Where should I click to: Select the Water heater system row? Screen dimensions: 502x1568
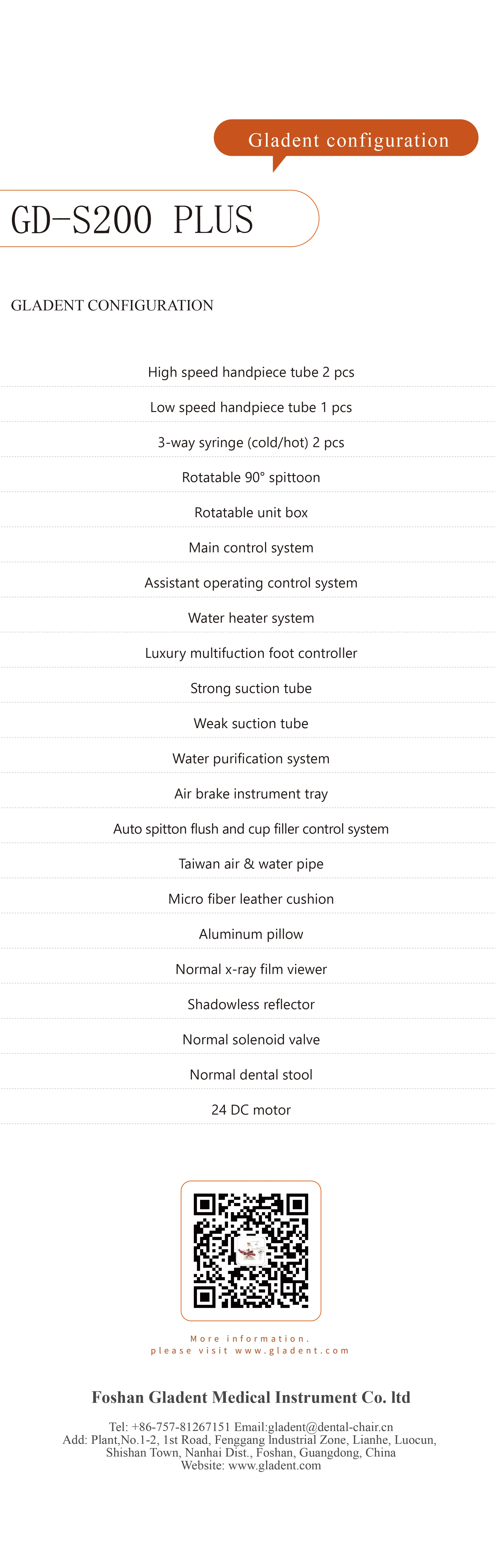[251, 618]
